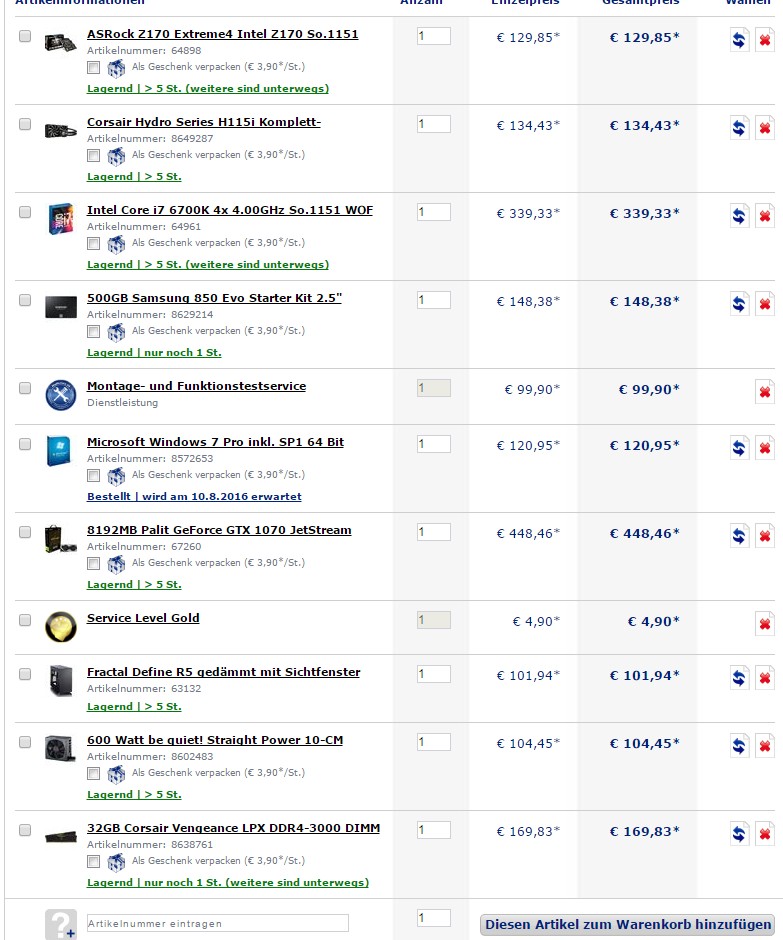The width and height of the screenshot is (783, 940).
Task: Tick the row checkbox for be quiet! power supply
Action: coord(25,743)
